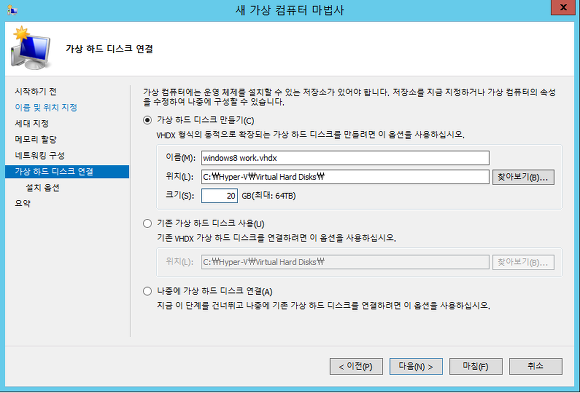Go to 설치 옵션 step
The image size is (580, 393).
(42, 188)
